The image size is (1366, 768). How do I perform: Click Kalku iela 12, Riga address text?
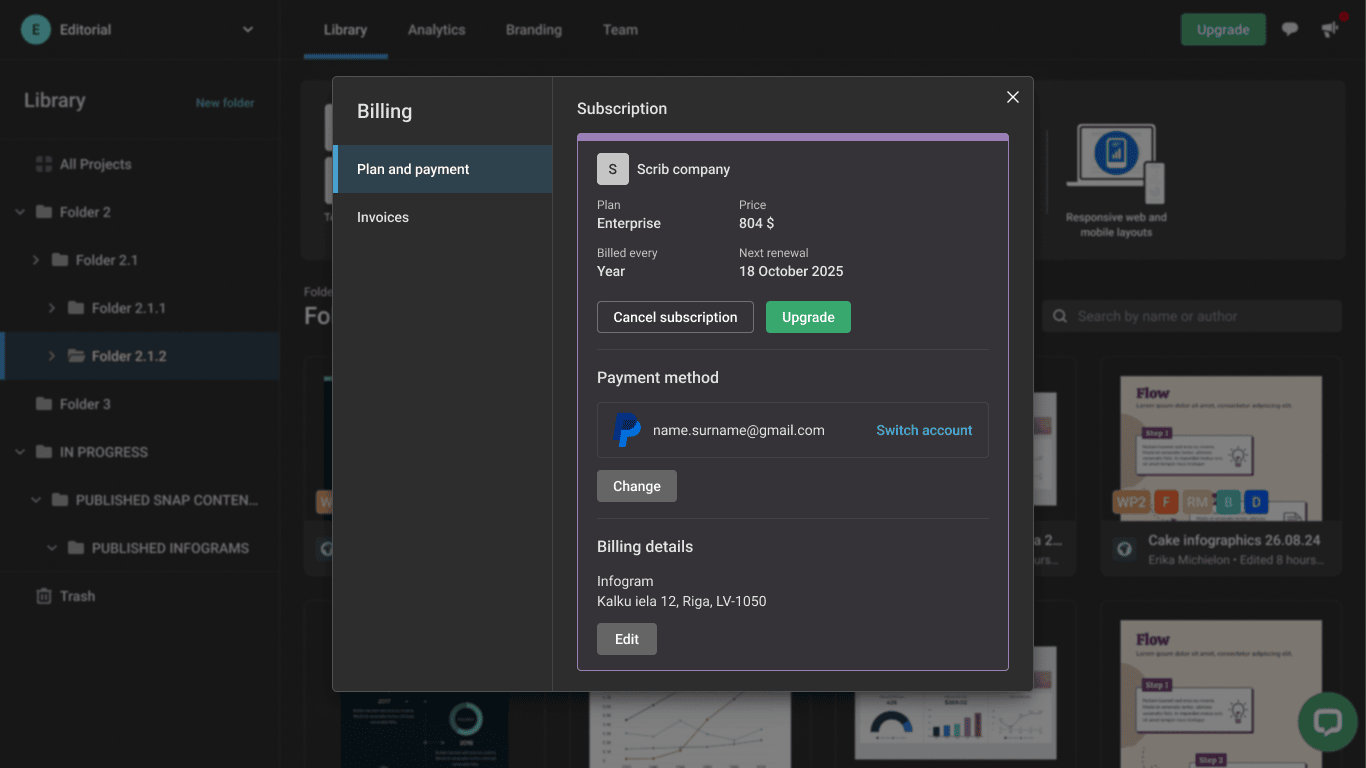click(682, 601)
